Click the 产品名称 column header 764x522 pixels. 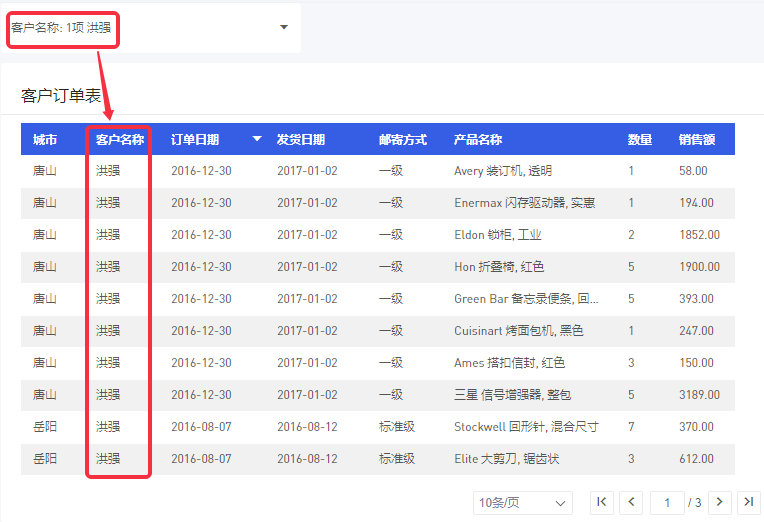(478, 140)
